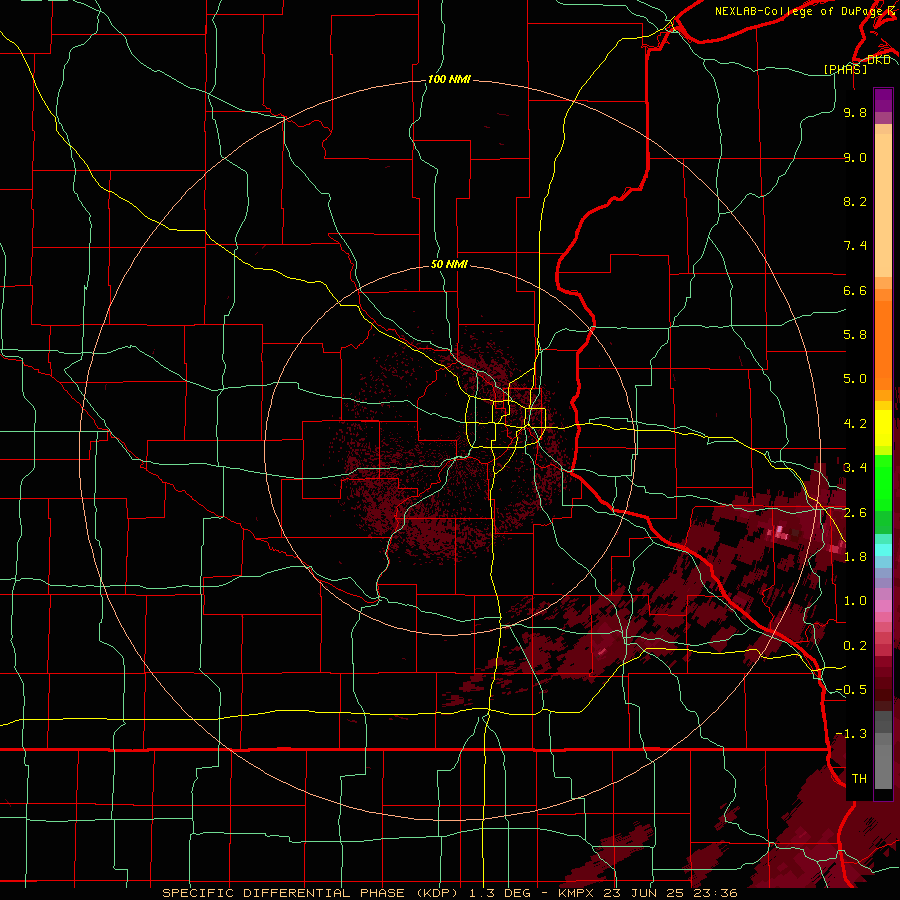Select the -0.5 scale value
The image size is (900, 900).
click(851, 690)
